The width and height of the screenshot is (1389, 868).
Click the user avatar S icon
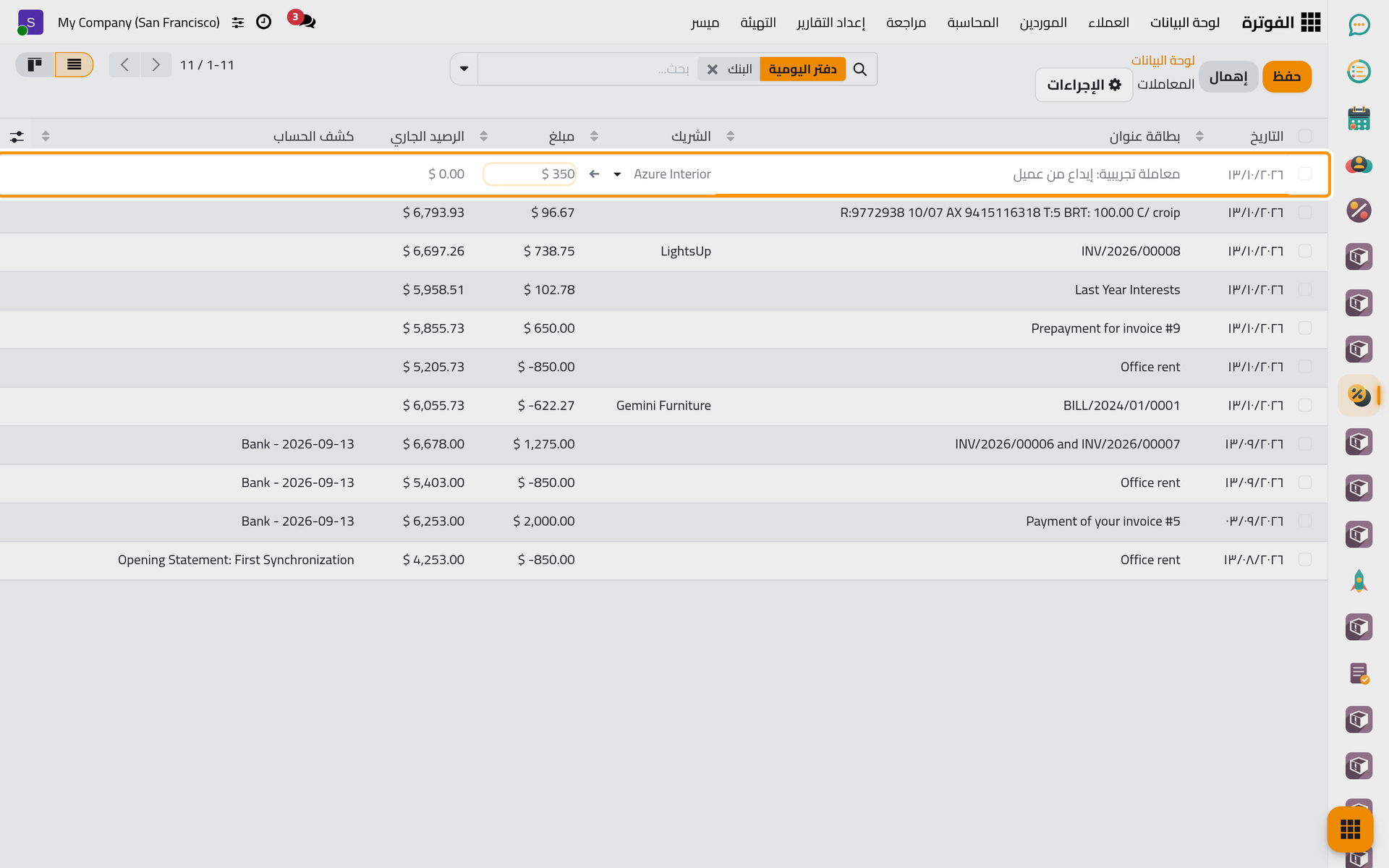[30, 22]
